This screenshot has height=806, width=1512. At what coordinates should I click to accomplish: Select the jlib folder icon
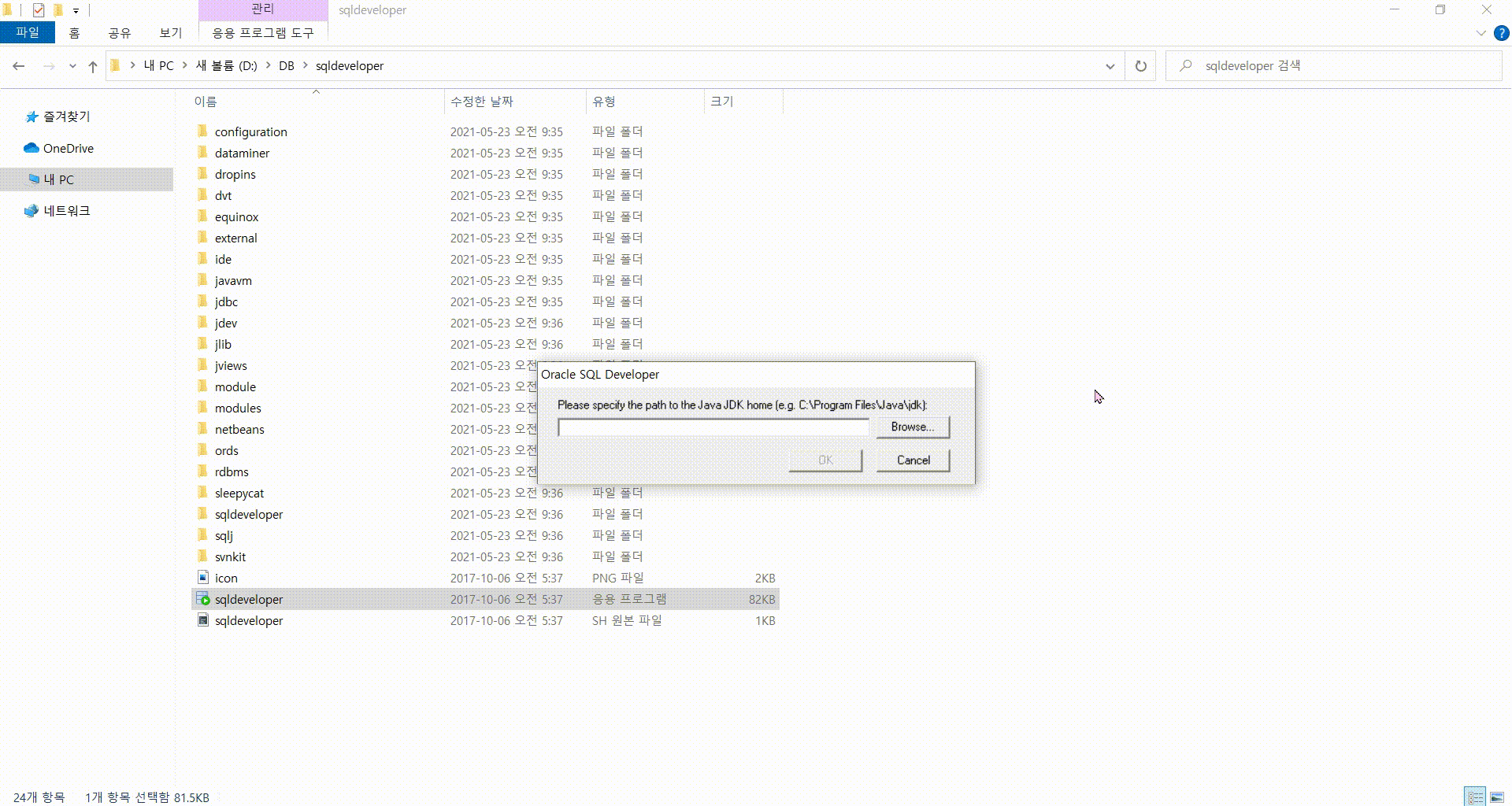[x=203, y=344]
